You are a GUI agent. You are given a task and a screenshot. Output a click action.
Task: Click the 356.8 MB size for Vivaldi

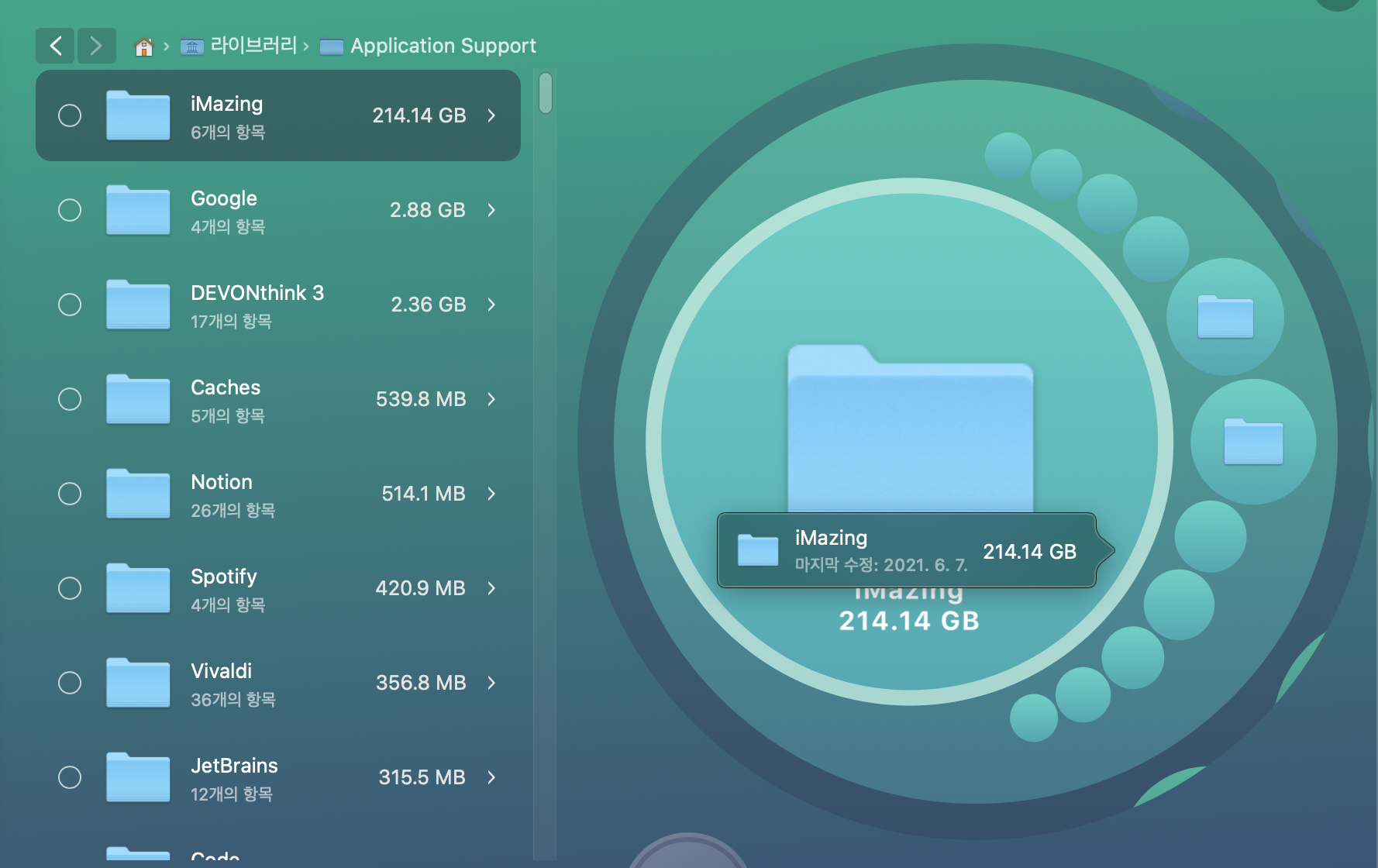[x=421, y=683]
